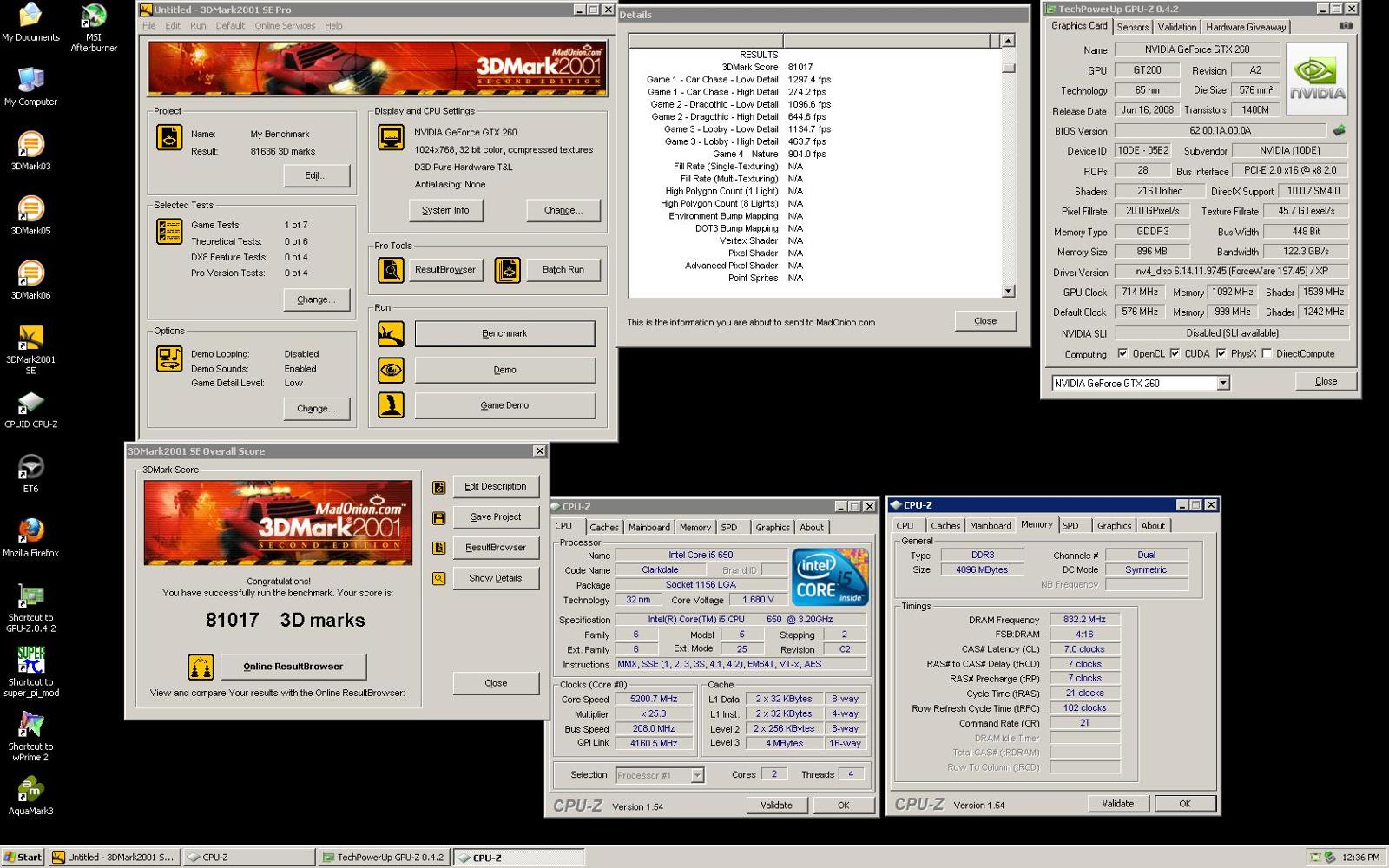Click the Online ResultBrowser button

pyautogui.click(x=293, y=667)
